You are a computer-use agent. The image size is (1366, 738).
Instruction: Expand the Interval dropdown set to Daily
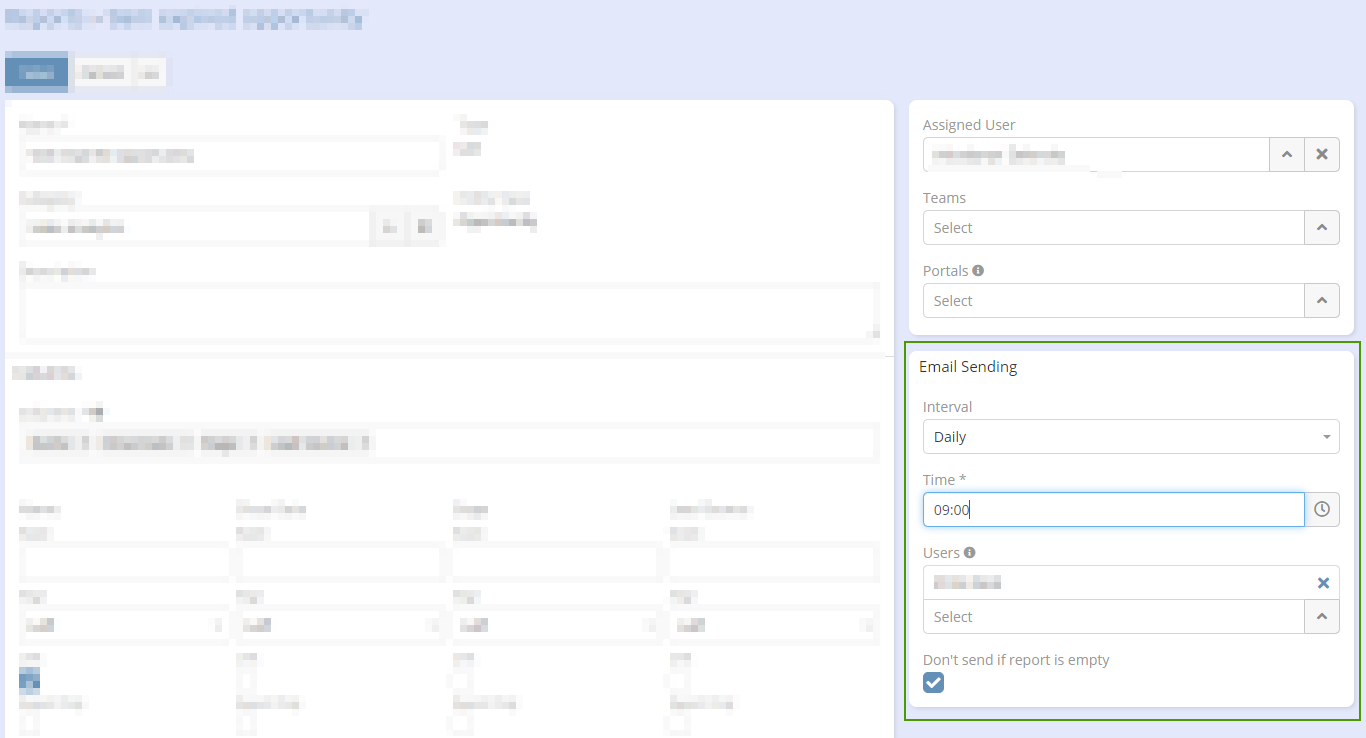(x=1130, y=437)
